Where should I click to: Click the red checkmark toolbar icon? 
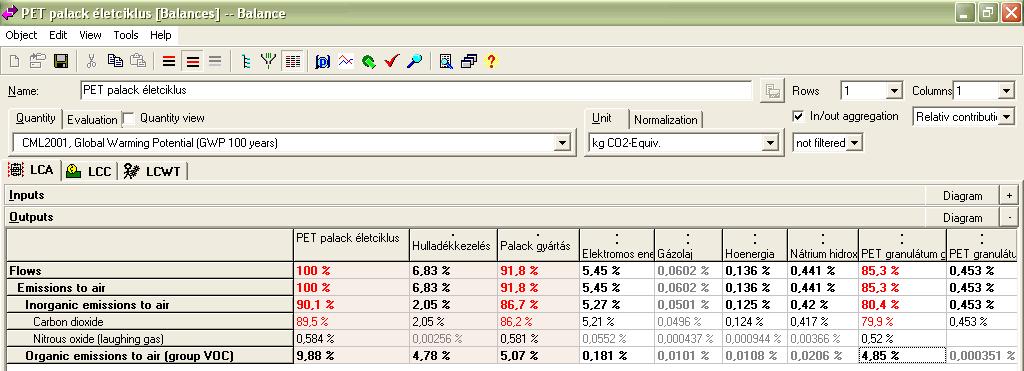point(392,61)
